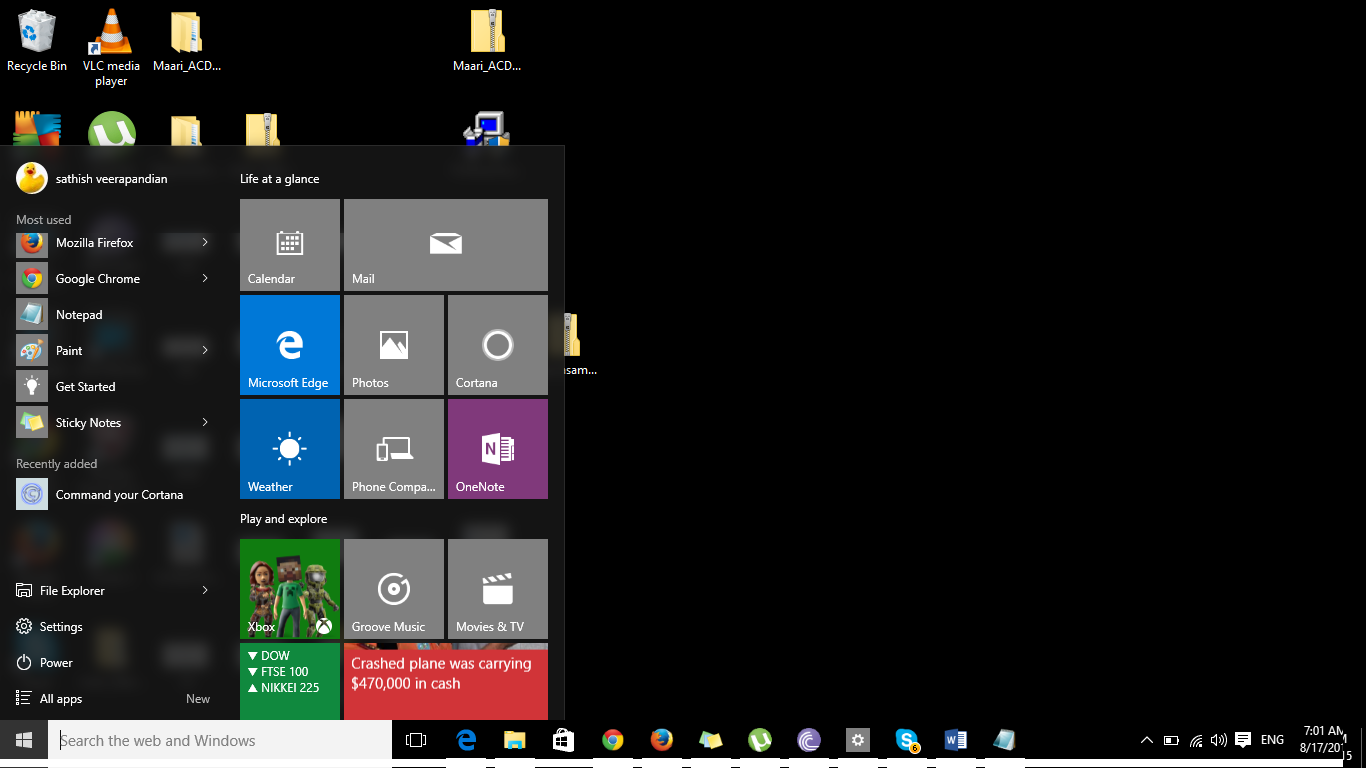Launch the Groove Music tile
Screen dimensions: 1366x768
tap(393, 589)
